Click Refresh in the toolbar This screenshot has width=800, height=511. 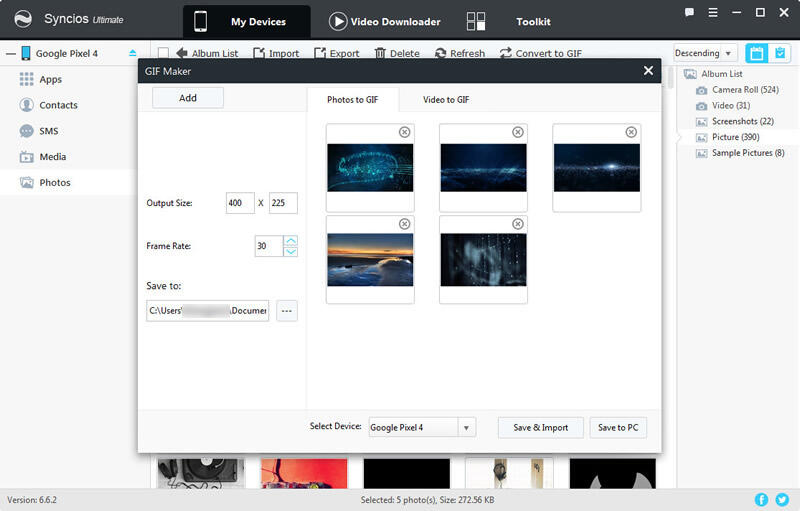[460, 53]
